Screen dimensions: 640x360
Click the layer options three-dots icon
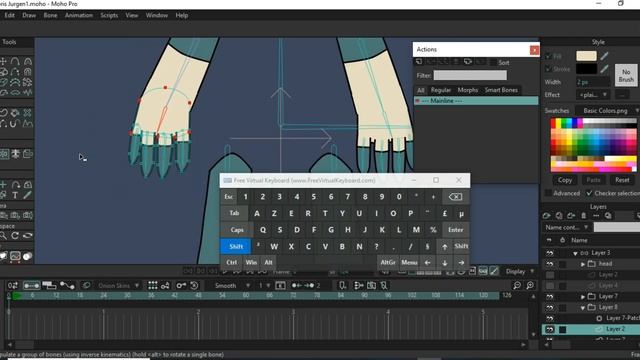(x=596, y=216)
